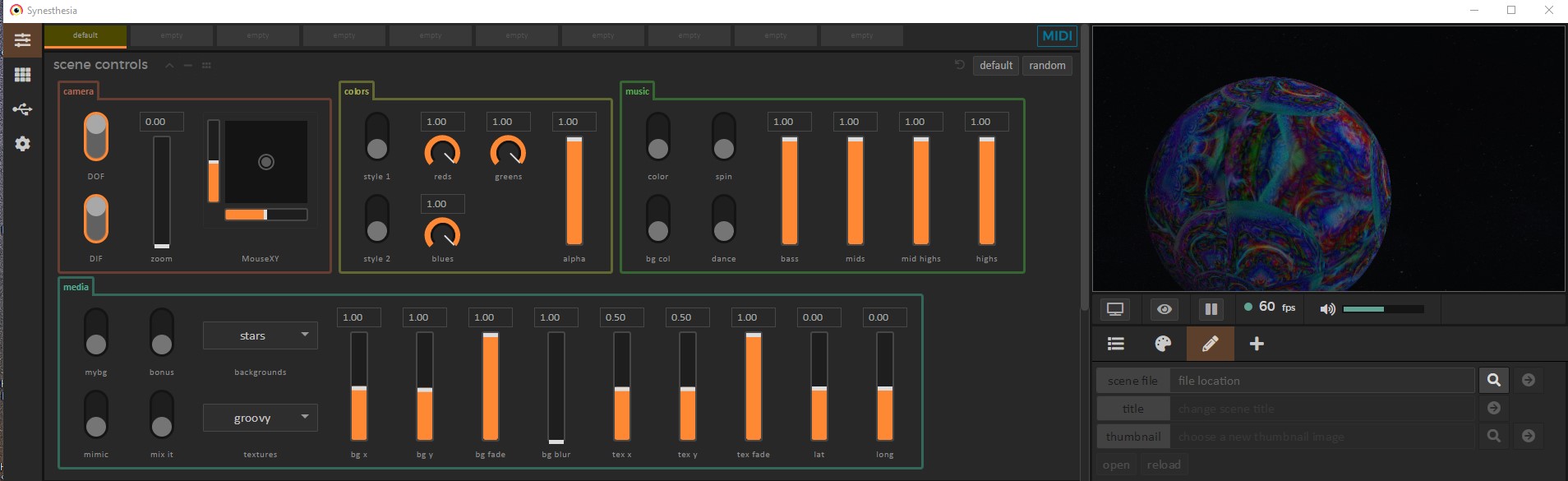The height and width of the screenshot is (481, 1568).
Task: Click the monitor output display icon
Action: click(1115, 309)
